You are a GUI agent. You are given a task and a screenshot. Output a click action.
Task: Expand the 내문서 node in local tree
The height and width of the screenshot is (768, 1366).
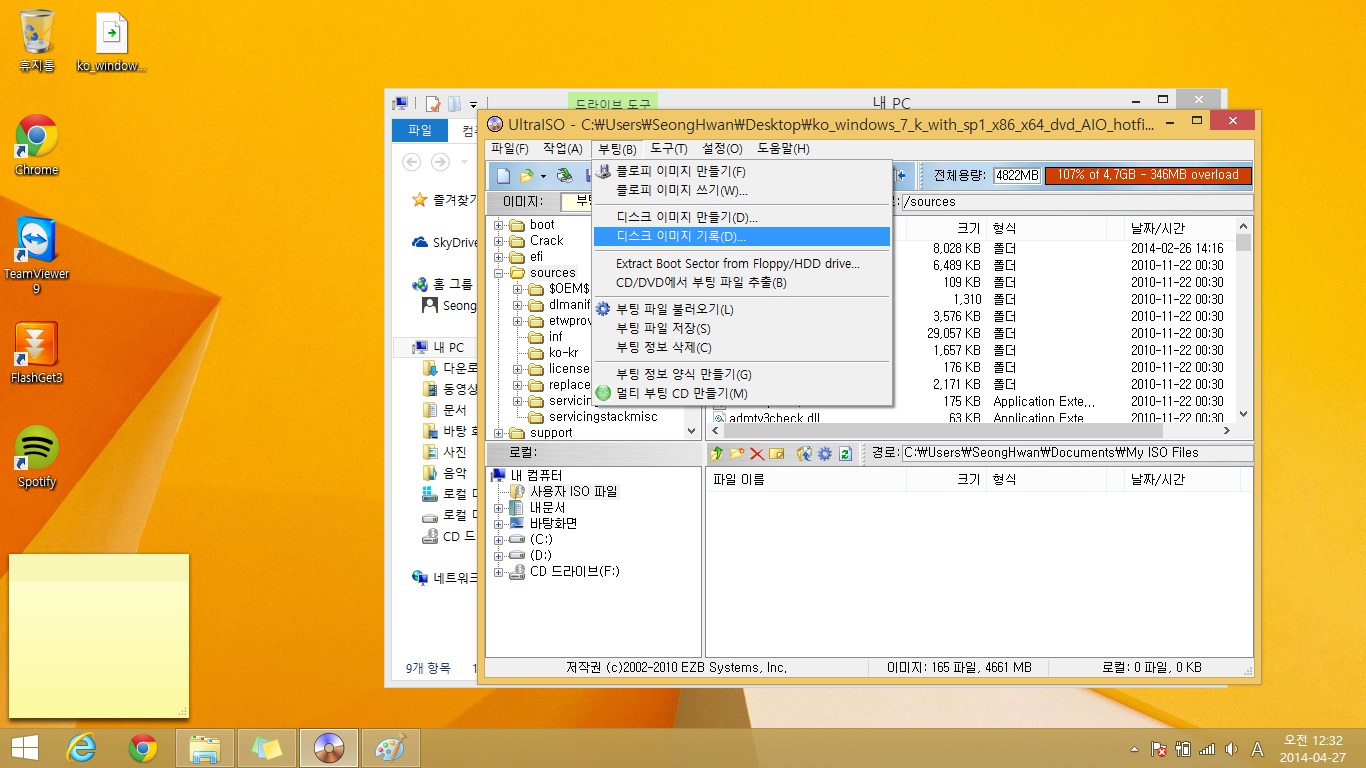pos(499,508)
